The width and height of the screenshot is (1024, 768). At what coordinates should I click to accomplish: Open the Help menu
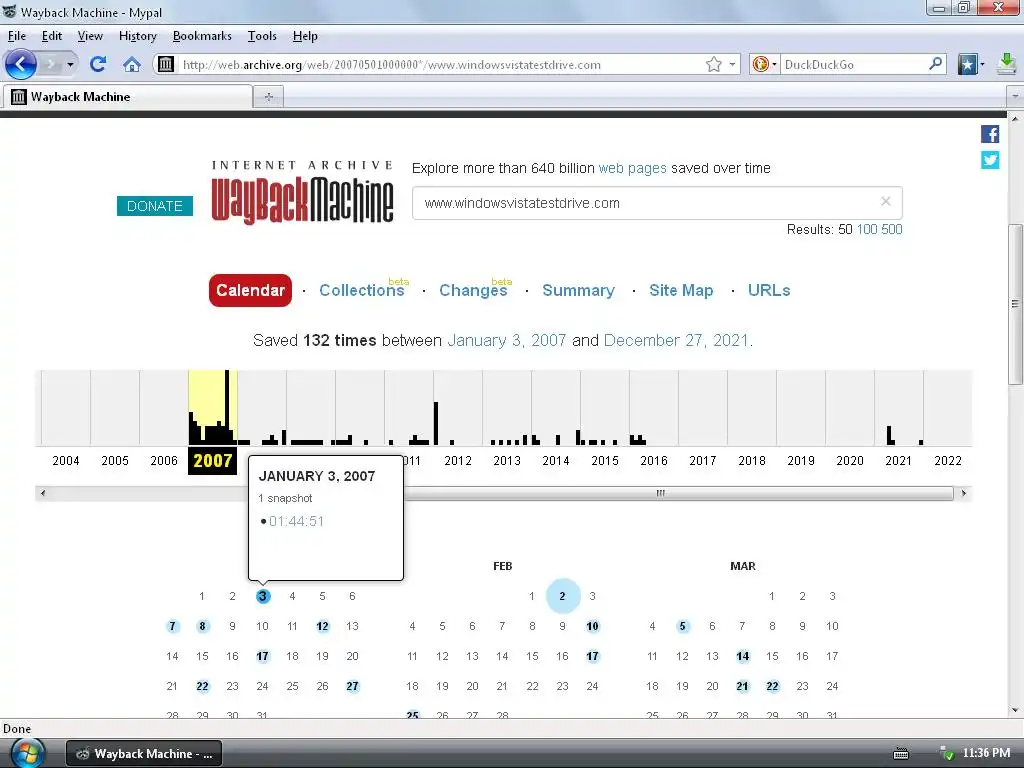point(305,36)
